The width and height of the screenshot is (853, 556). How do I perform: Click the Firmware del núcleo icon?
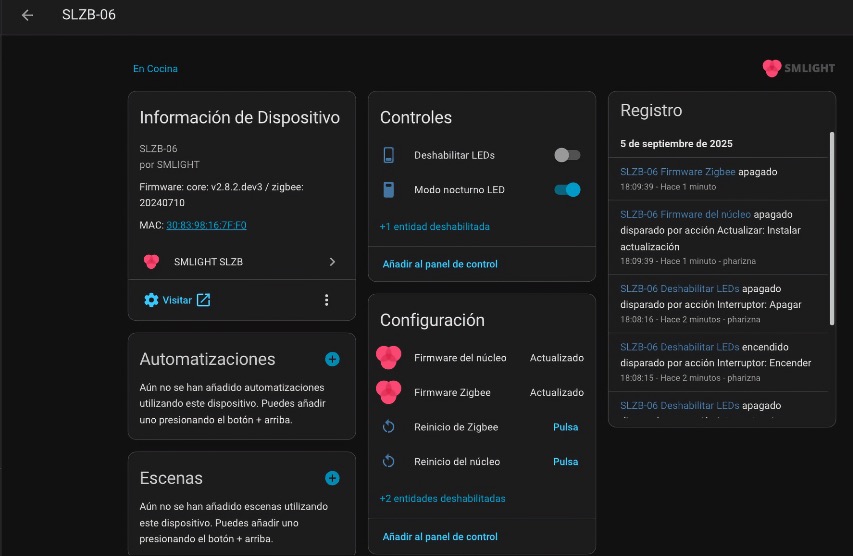pos(388,357)
